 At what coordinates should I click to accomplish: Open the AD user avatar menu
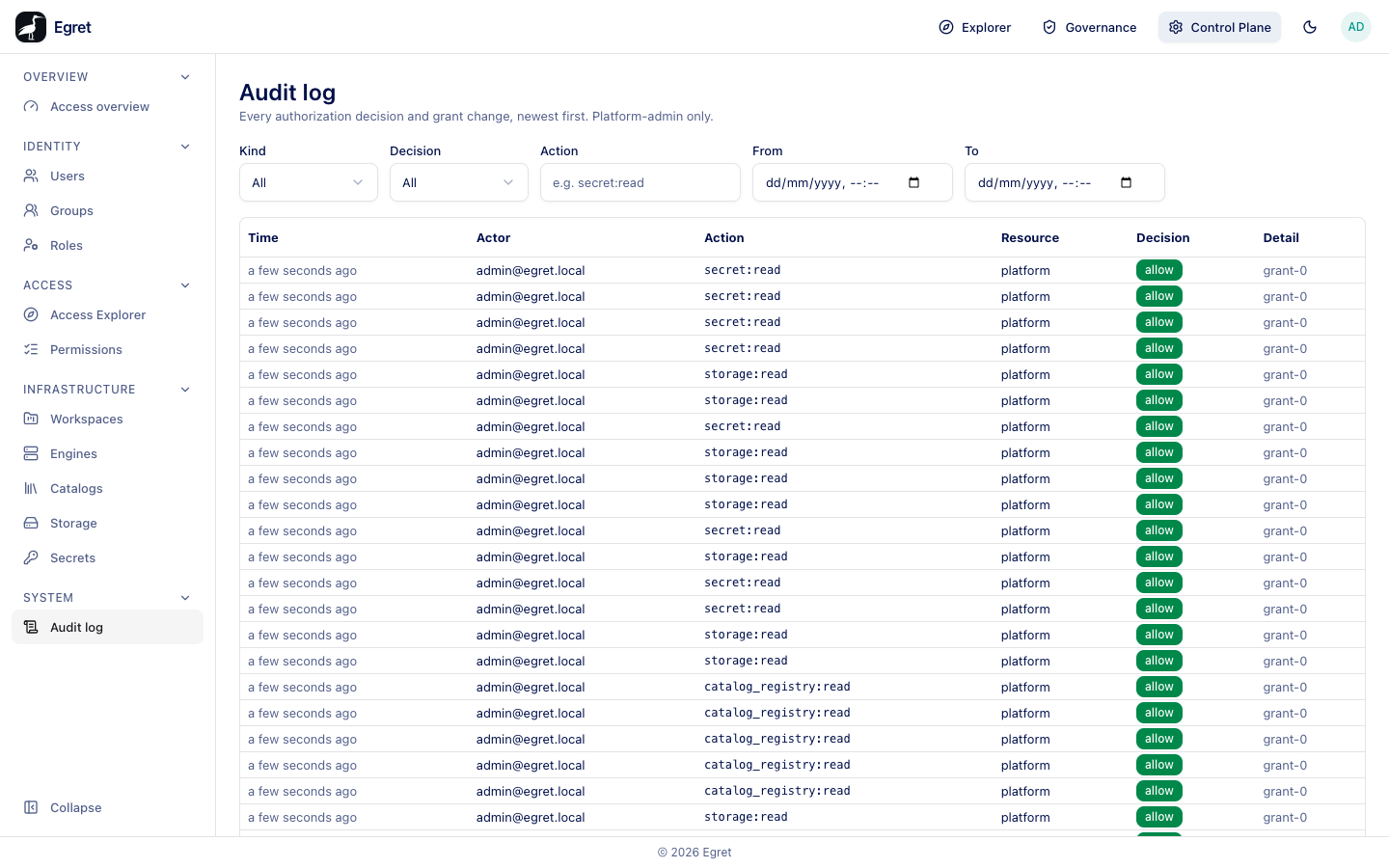tap(1356, 27)
